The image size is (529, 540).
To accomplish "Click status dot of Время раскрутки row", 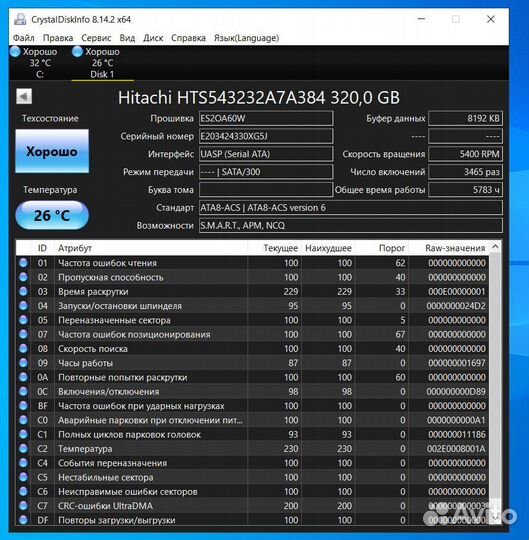I will click(23, 291).
